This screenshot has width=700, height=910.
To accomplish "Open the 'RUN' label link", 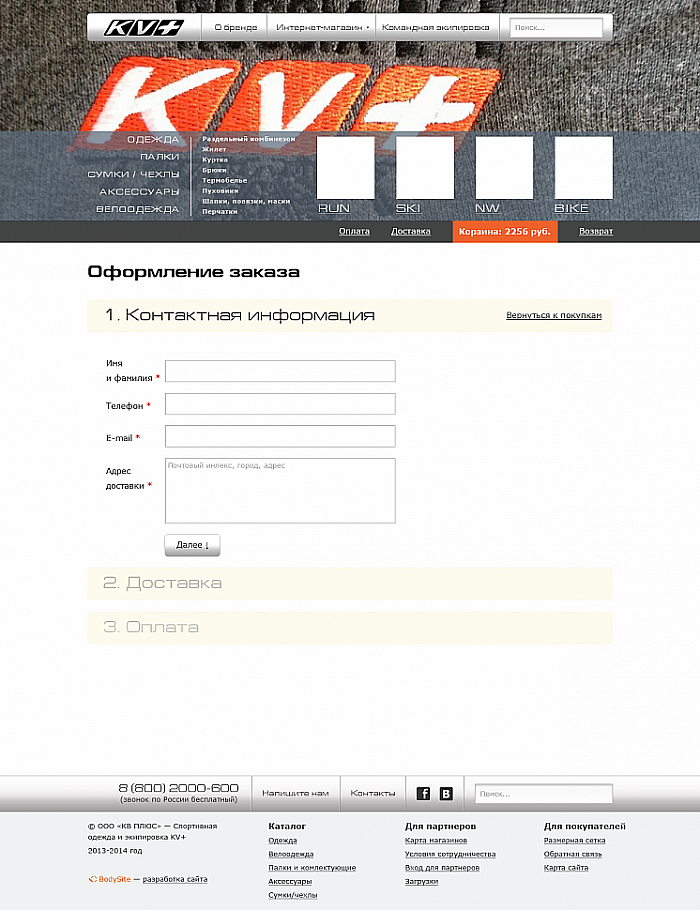I will 334,208.
